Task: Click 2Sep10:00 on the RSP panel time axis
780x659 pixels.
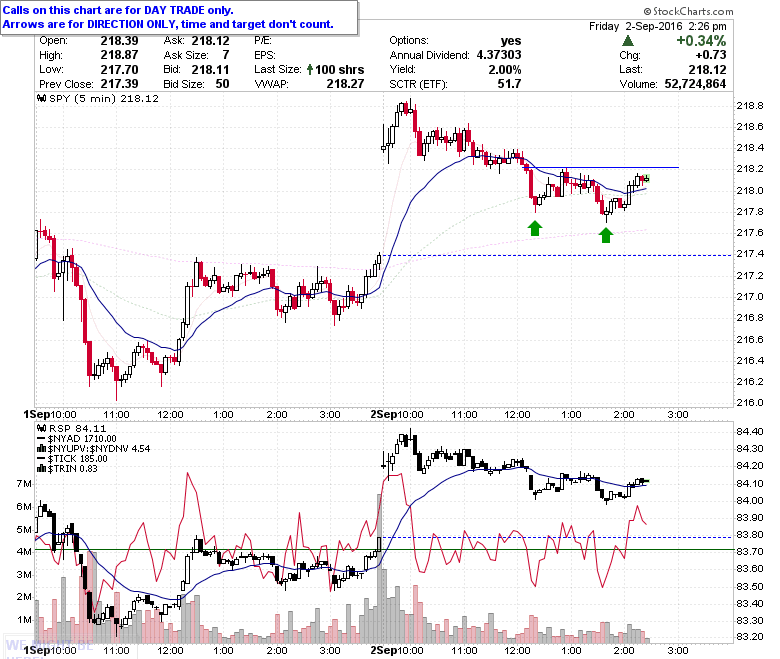Action: (397, 650)
